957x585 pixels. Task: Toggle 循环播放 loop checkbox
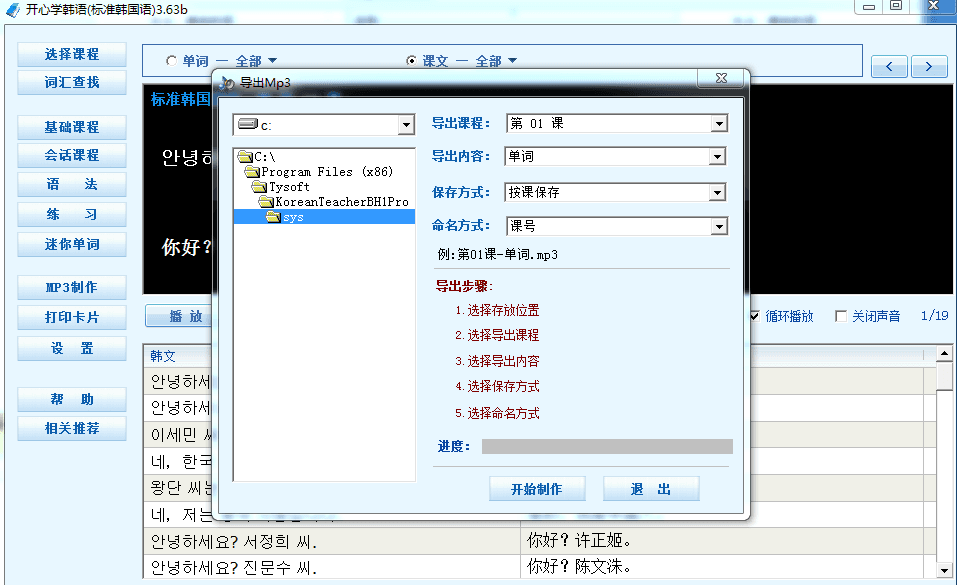[x=754, y=316]
